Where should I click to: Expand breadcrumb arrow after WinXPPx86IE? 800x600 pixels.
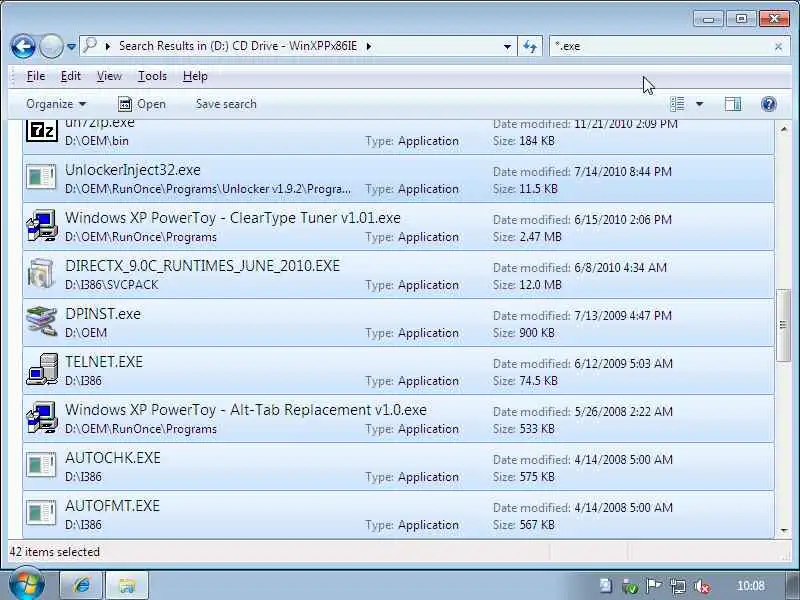[369, 46]
